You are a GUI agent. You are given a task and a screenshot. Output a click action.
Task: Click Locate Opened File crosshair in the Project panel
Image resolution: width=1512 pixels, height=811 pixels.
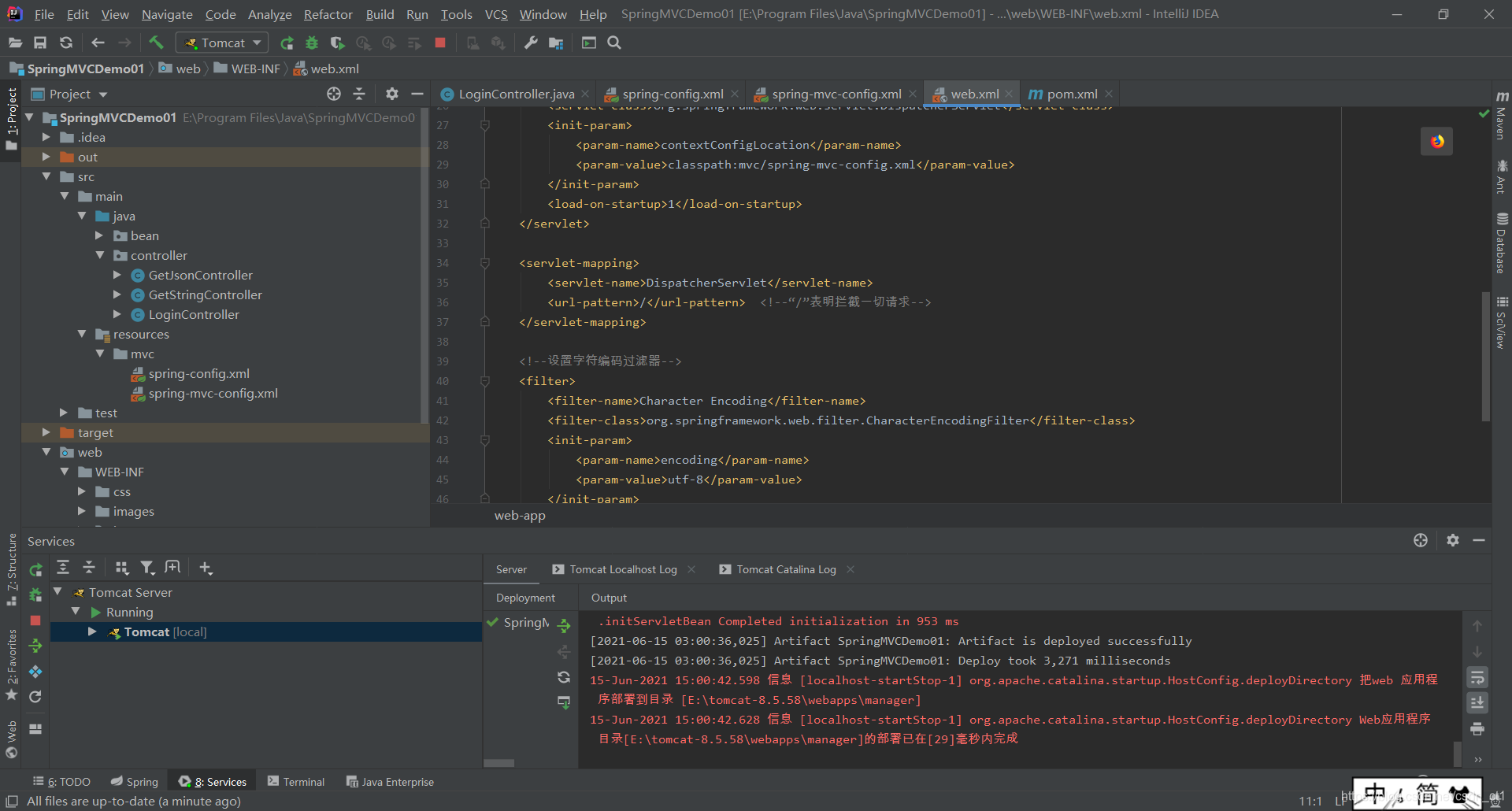click(334, 94)
